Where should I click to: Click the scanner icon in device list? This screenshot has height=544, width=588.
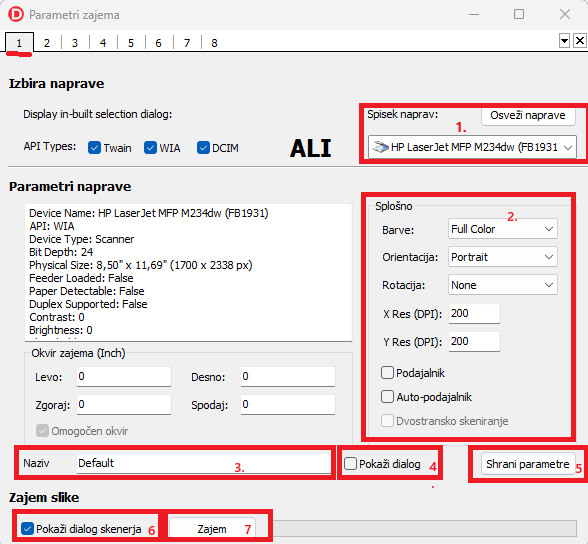[x=381, y=147]
